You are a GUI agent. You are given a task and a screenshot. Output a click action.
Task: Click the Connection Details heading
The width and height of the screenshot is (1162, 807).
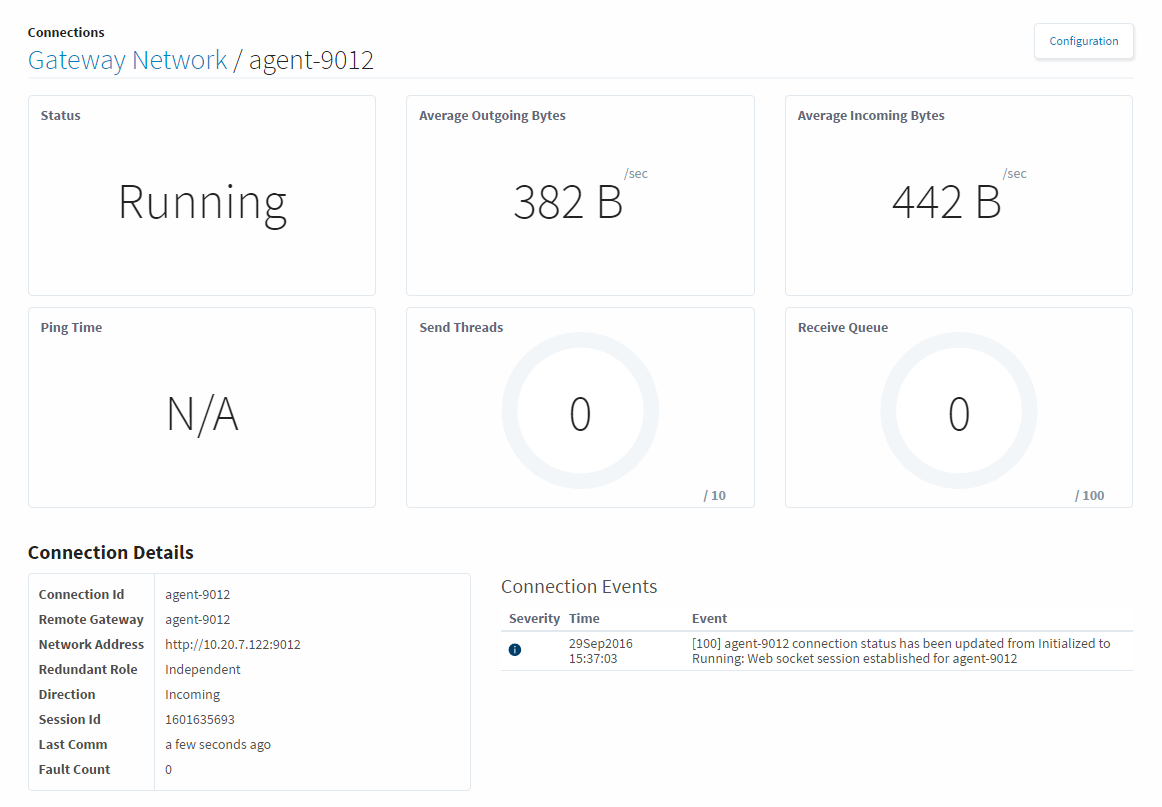111,553
